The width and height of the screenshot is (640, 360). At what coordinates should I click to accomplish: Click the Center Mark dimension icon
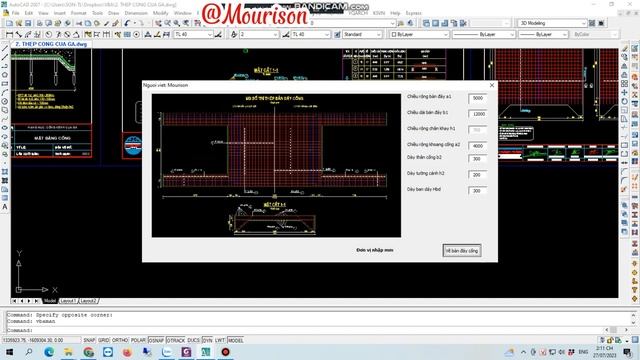coord(136,35)
